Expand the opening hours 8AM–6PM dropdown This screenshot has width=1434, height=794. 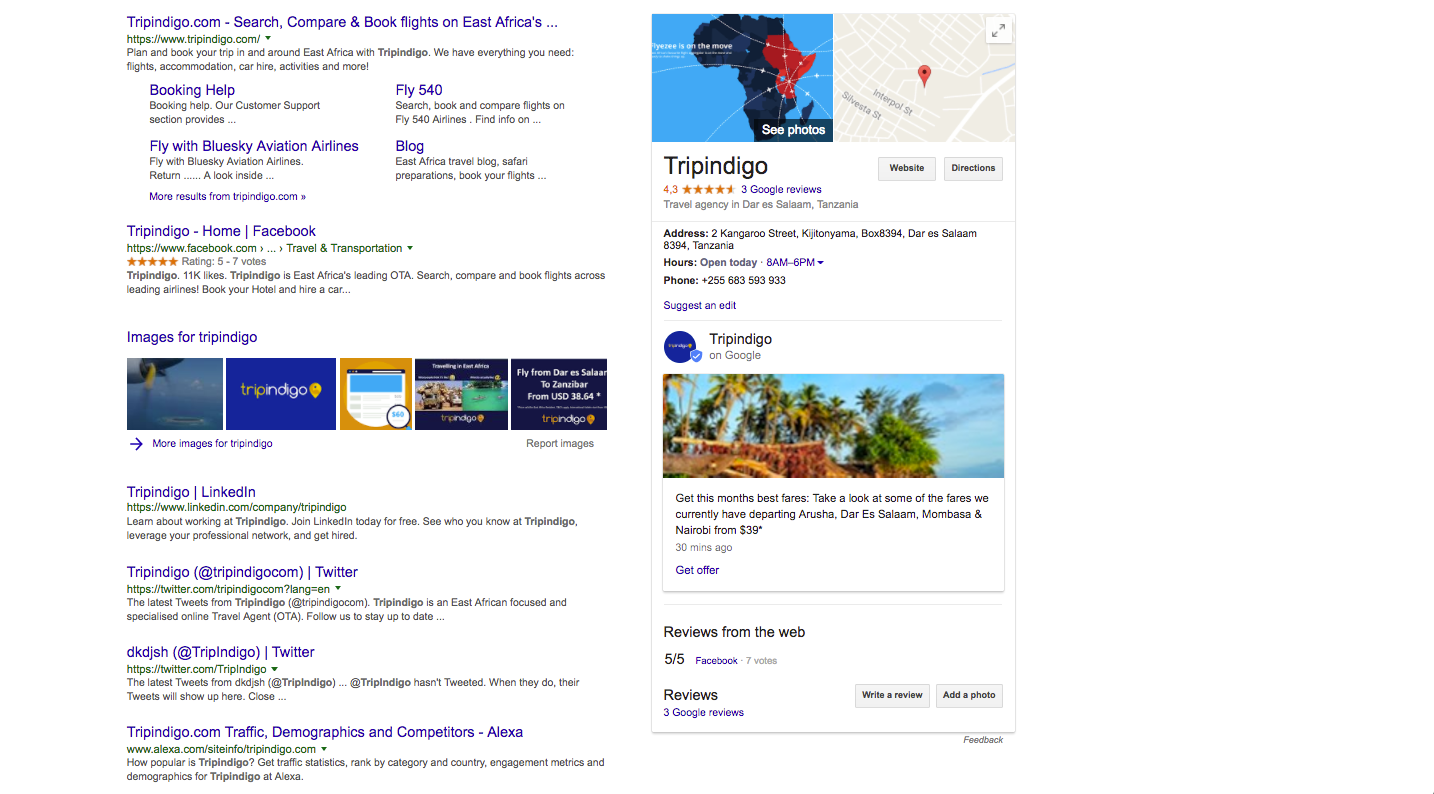(x=795, y=263)
